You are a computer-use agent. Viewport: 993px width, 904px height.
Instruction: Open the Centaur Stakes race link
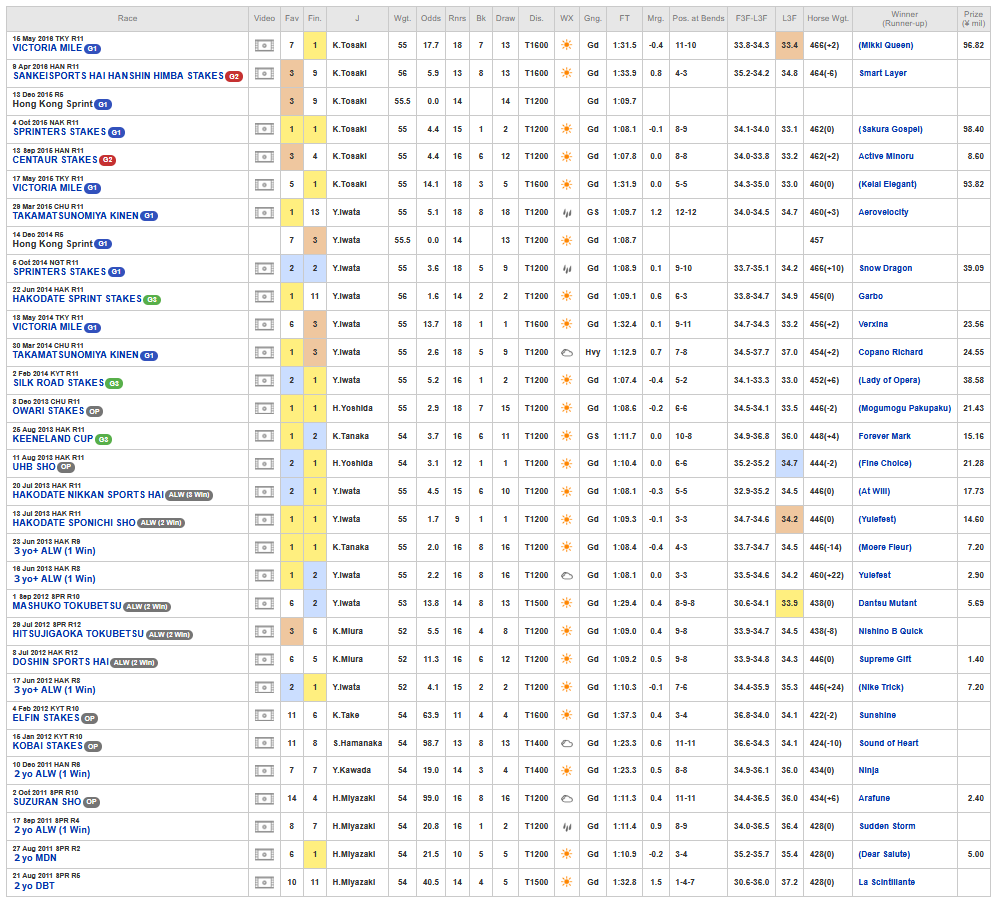tap(55, 160)
